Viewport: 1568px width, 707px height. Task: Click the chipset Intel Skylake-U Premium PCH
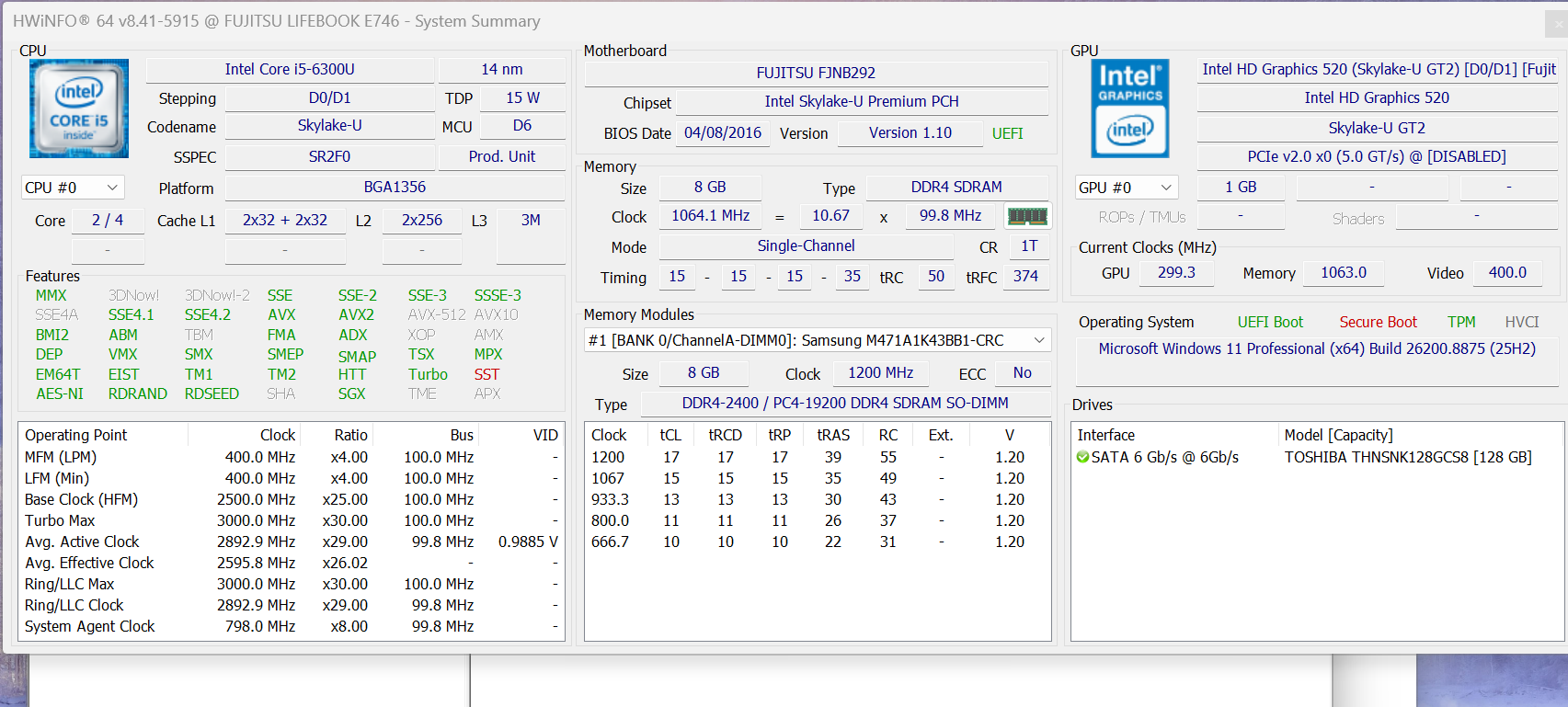click(862, 102)
